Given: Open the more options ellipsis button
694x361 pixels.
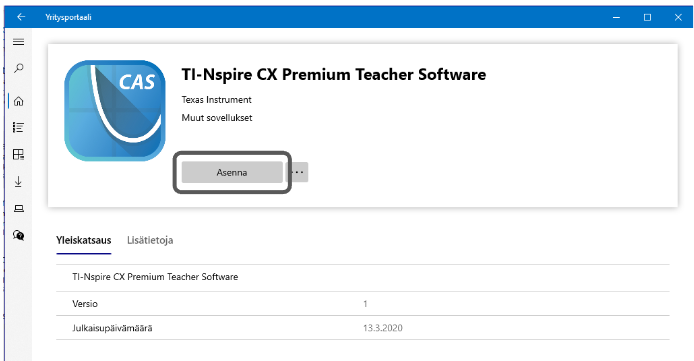Looking at the screenshot, I should pos(297,173).
